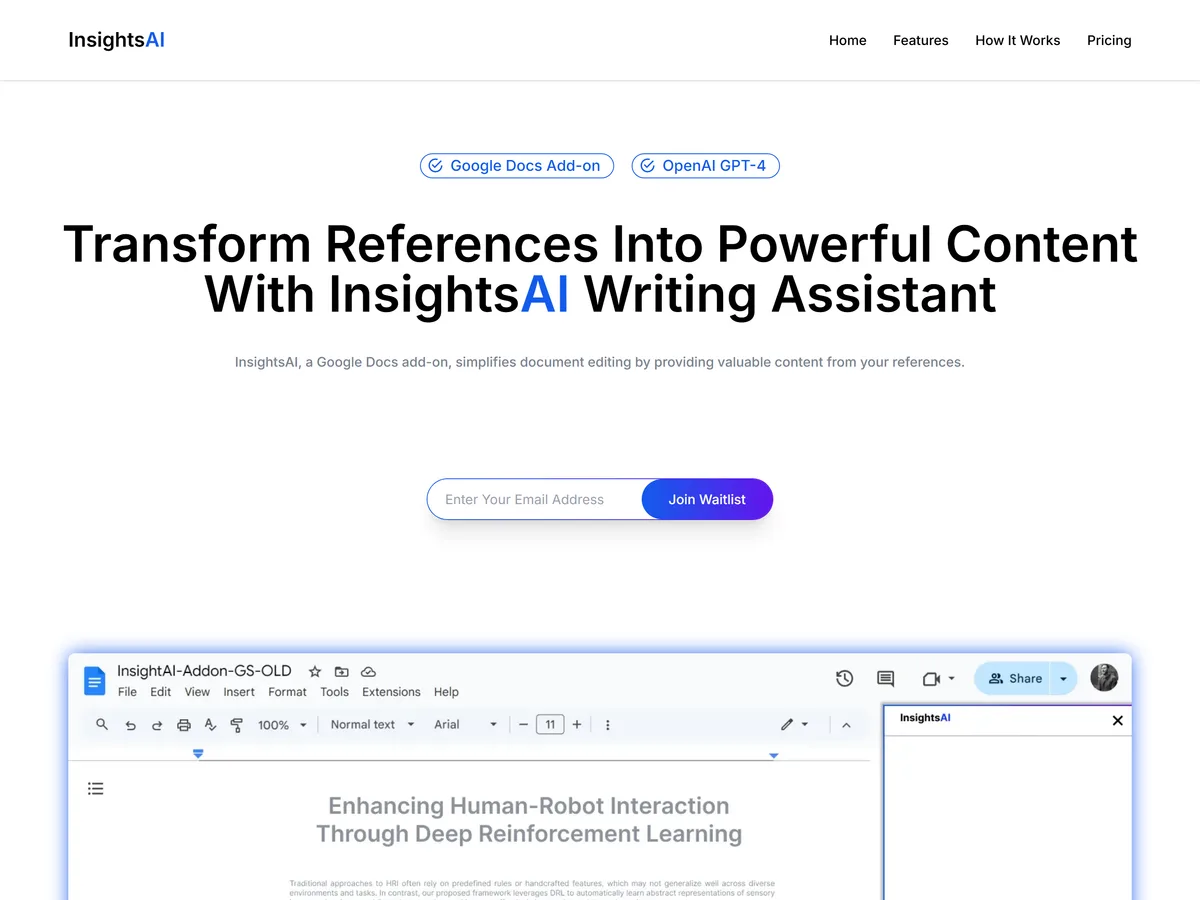Open the comments icon
Viewport: 1200px width, 900px height.
(x=886, y=679)
